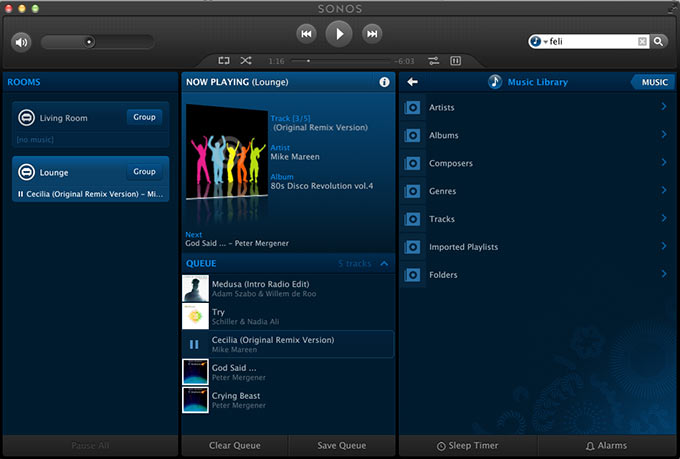
Task: Clear the search text with X
Action: 642,42
